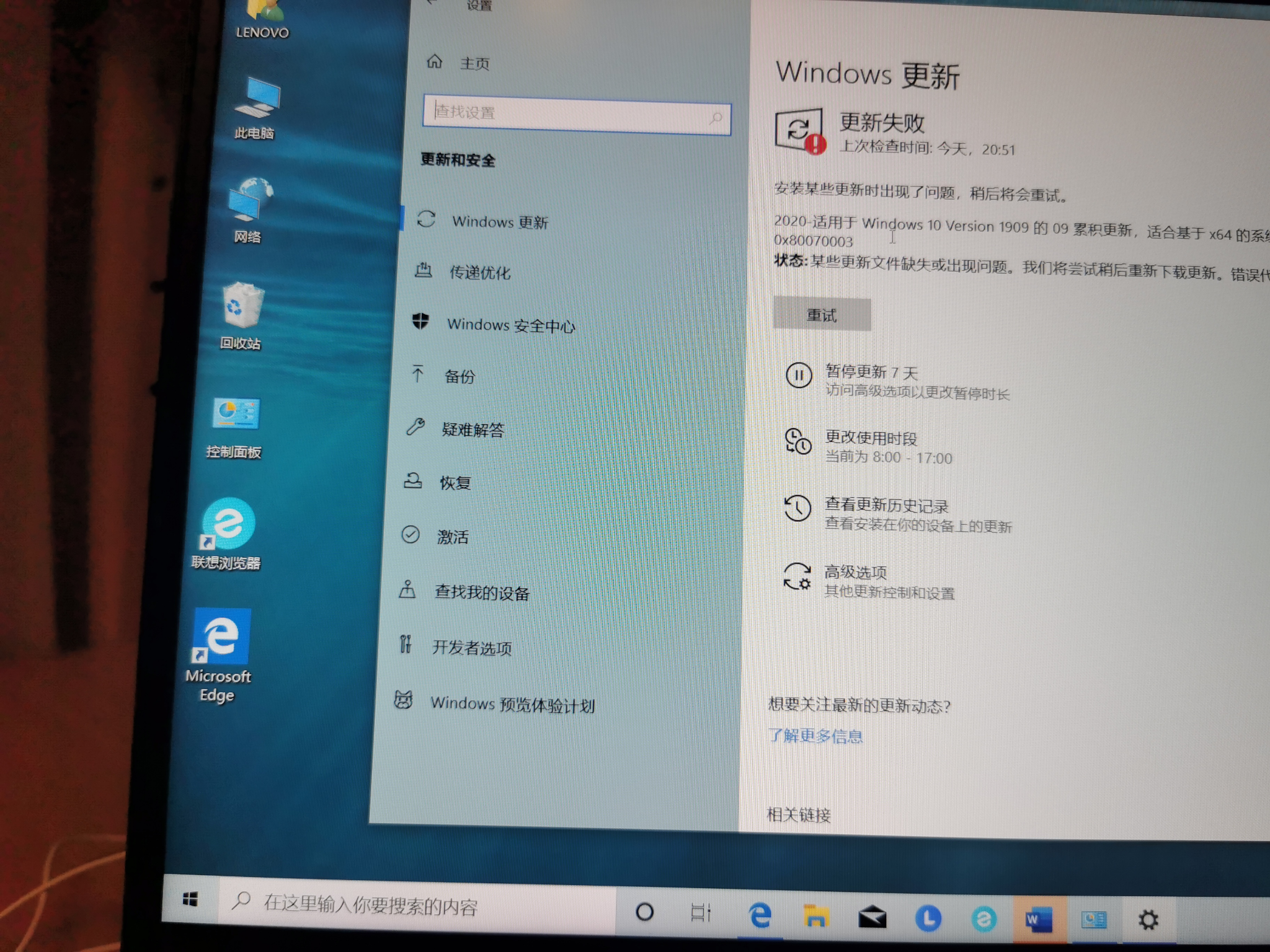Click the Windows 安全中心 shield icon
The width and height of the screenshot is (1270, 952).
click(x=420, y=321)
